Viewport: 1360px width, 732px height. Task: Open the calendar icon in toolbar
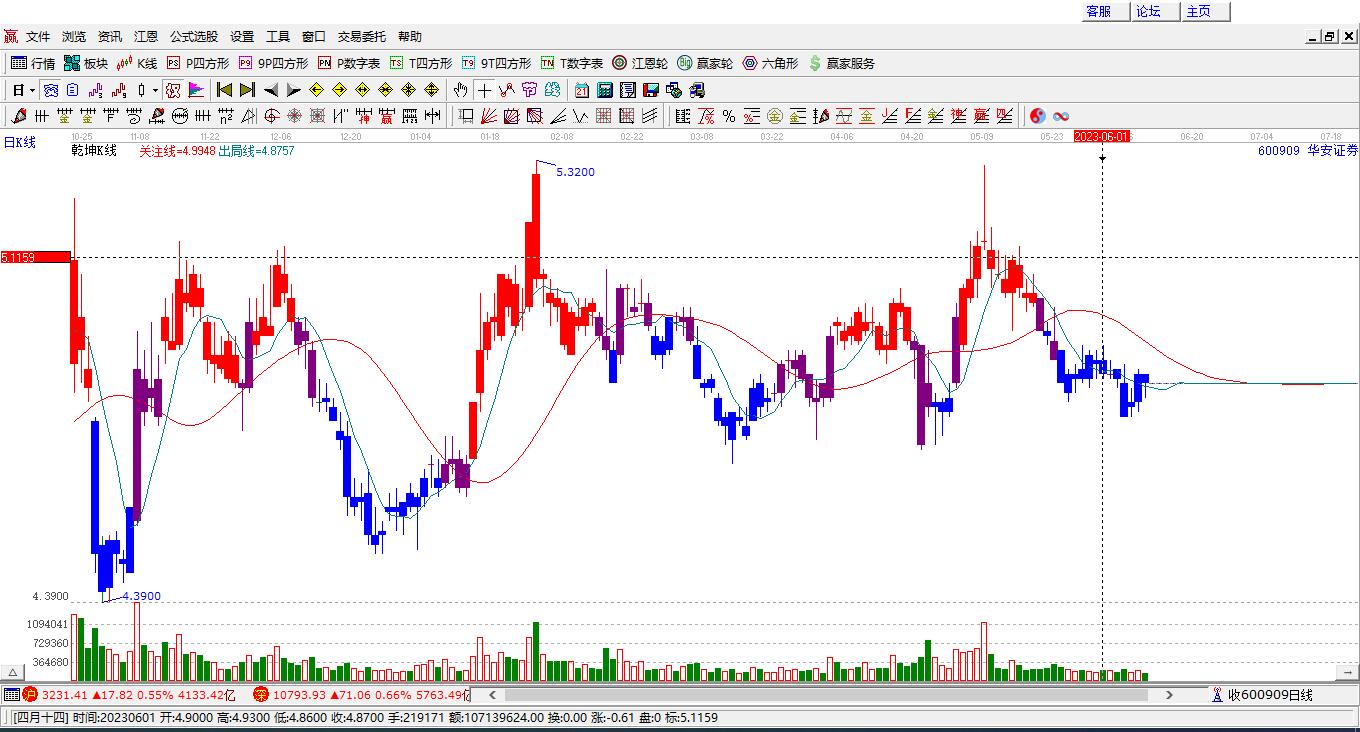tap(582, 90)
